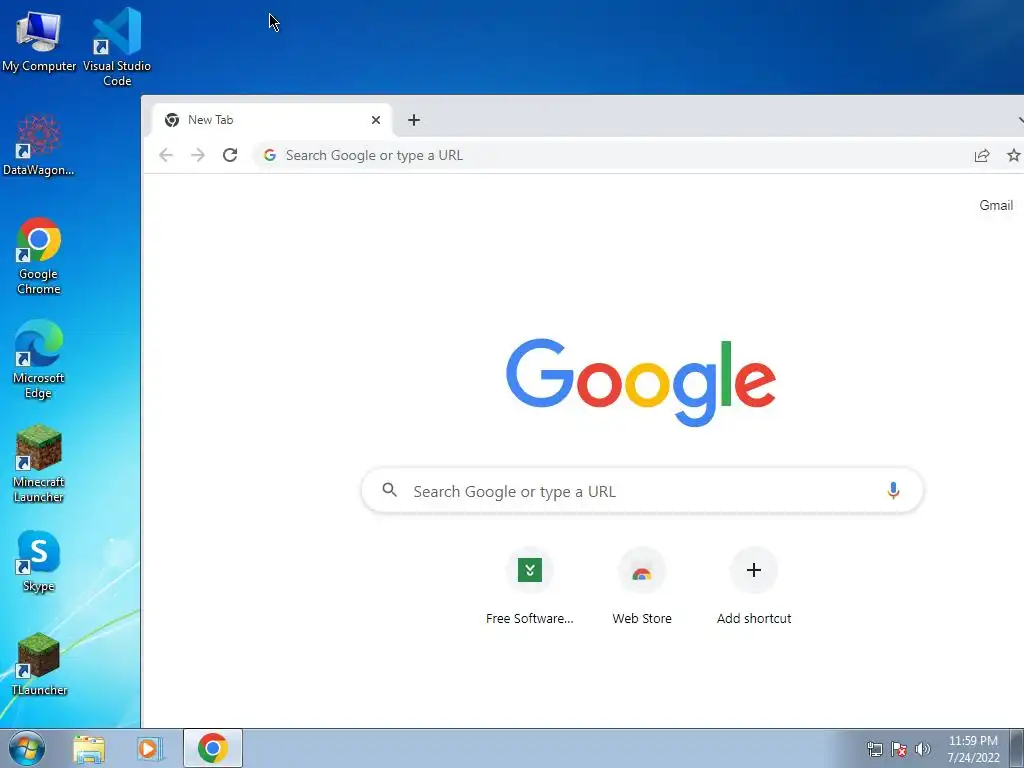Open the Free Software shortcut tile
Image resolution: width=1024 pixels, height=768 pixels.
coord(530,586)
